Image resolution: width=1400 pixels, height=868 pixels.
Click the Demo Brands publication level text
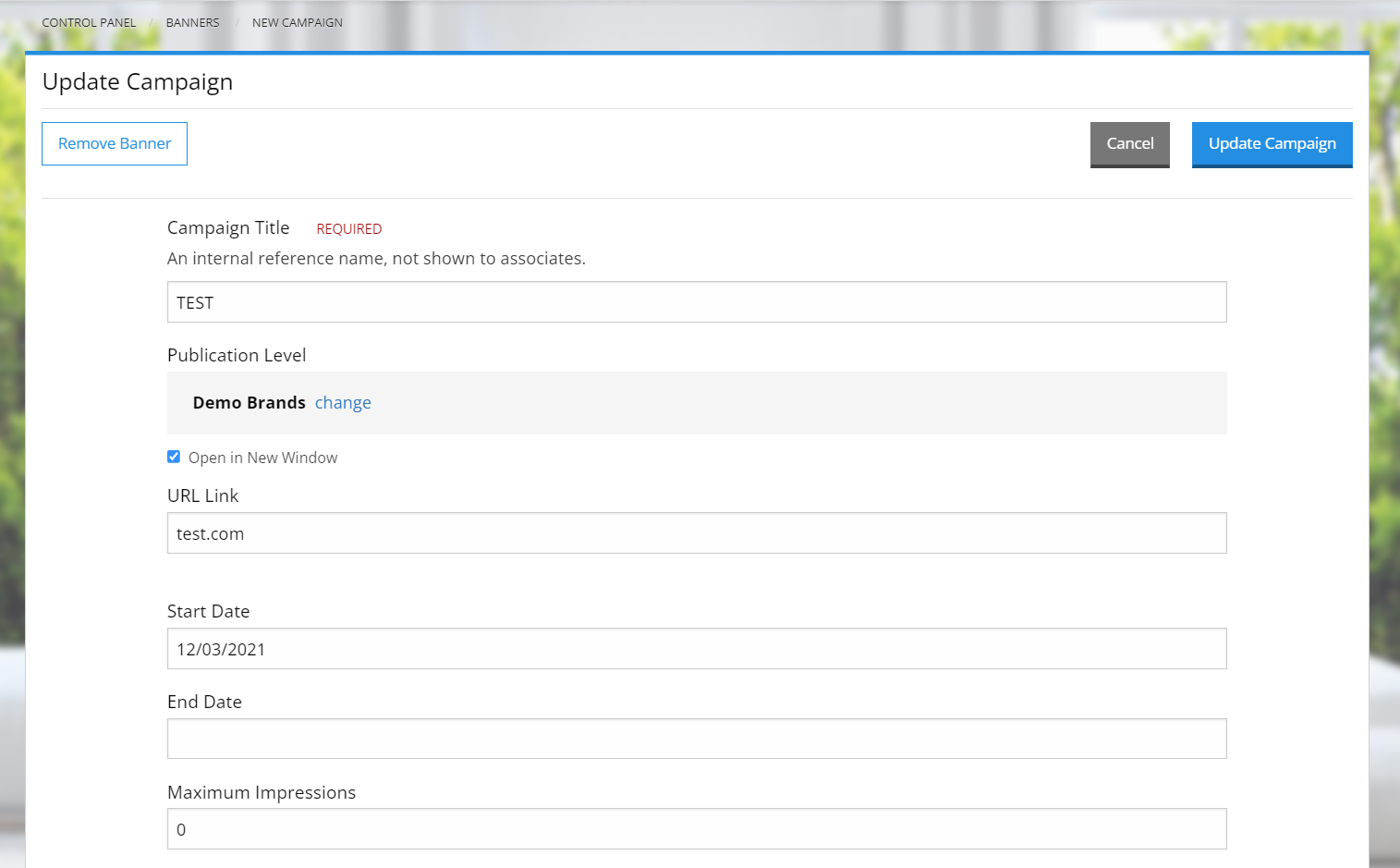tap(249, 403)
